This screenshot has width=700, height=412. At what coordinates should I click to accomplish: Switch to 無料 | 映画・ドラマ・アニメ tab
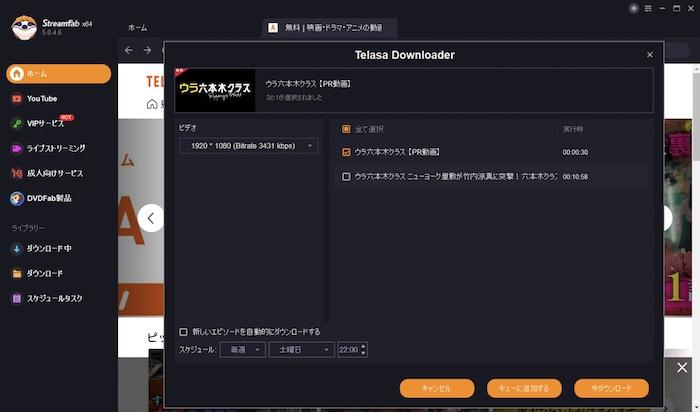point(329,28)
